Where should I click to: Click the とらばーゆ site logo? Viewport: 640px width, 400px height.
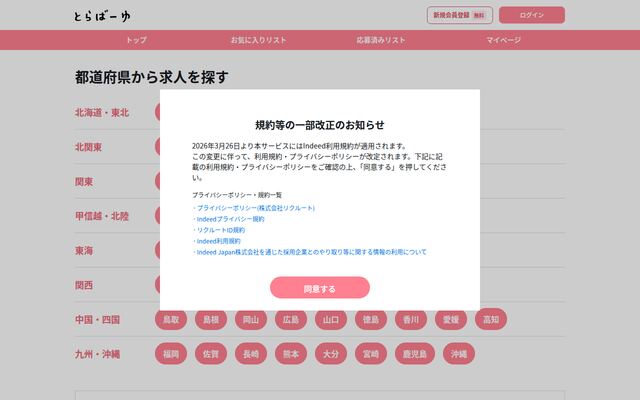click(102, 16)
